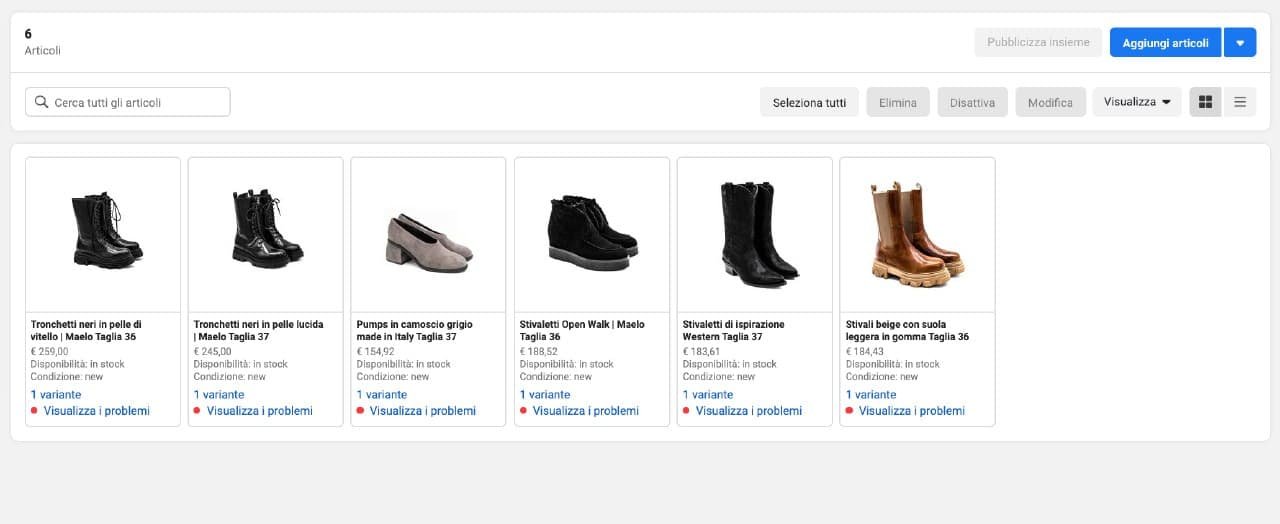The height and width of the screenshot is (524, 1280).
Task: Open thumbnail of Stivaletti Open Walk
Action: coord(592,235)
